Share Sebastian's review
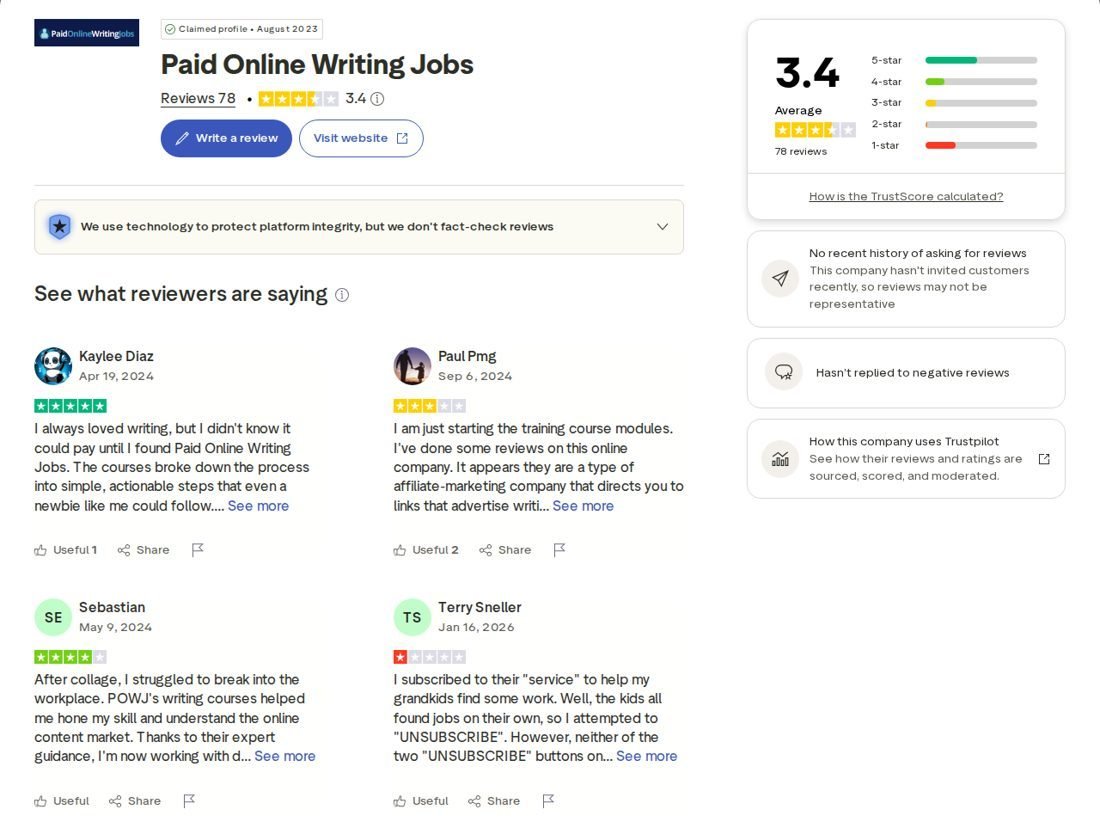This screenshot has height=834, width=1100. (135, 801)
